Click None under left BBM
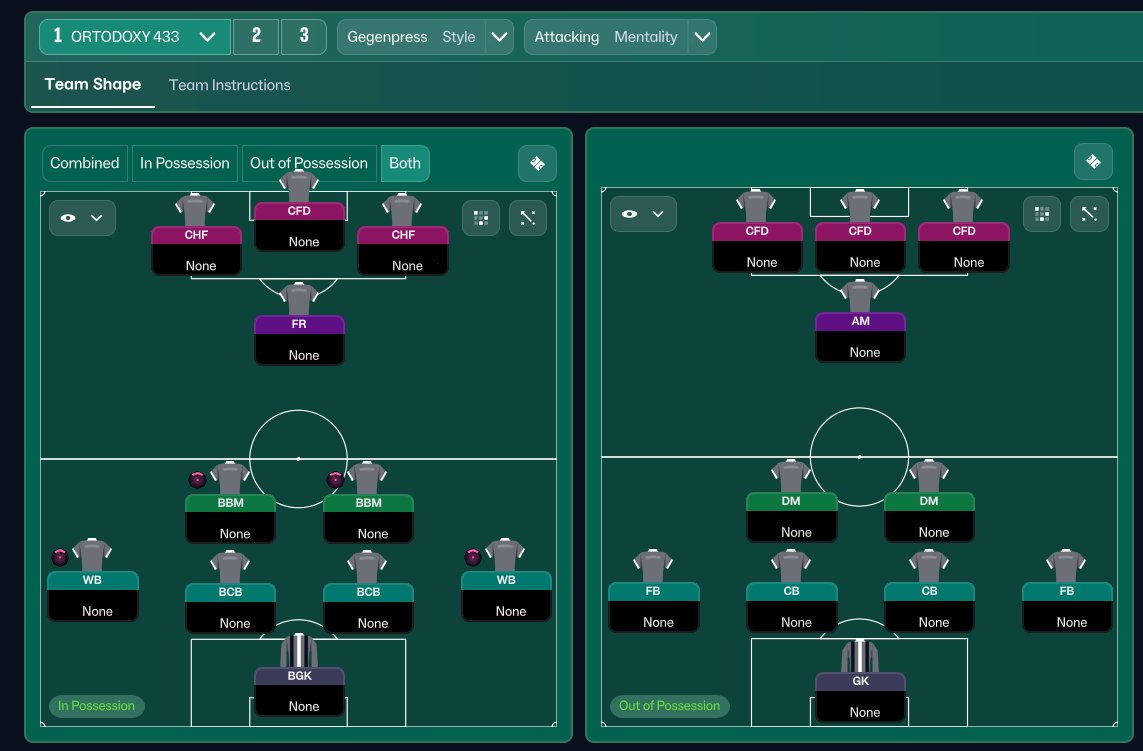The height and width of the screenshot is (751, 1143). coord(235,534)
